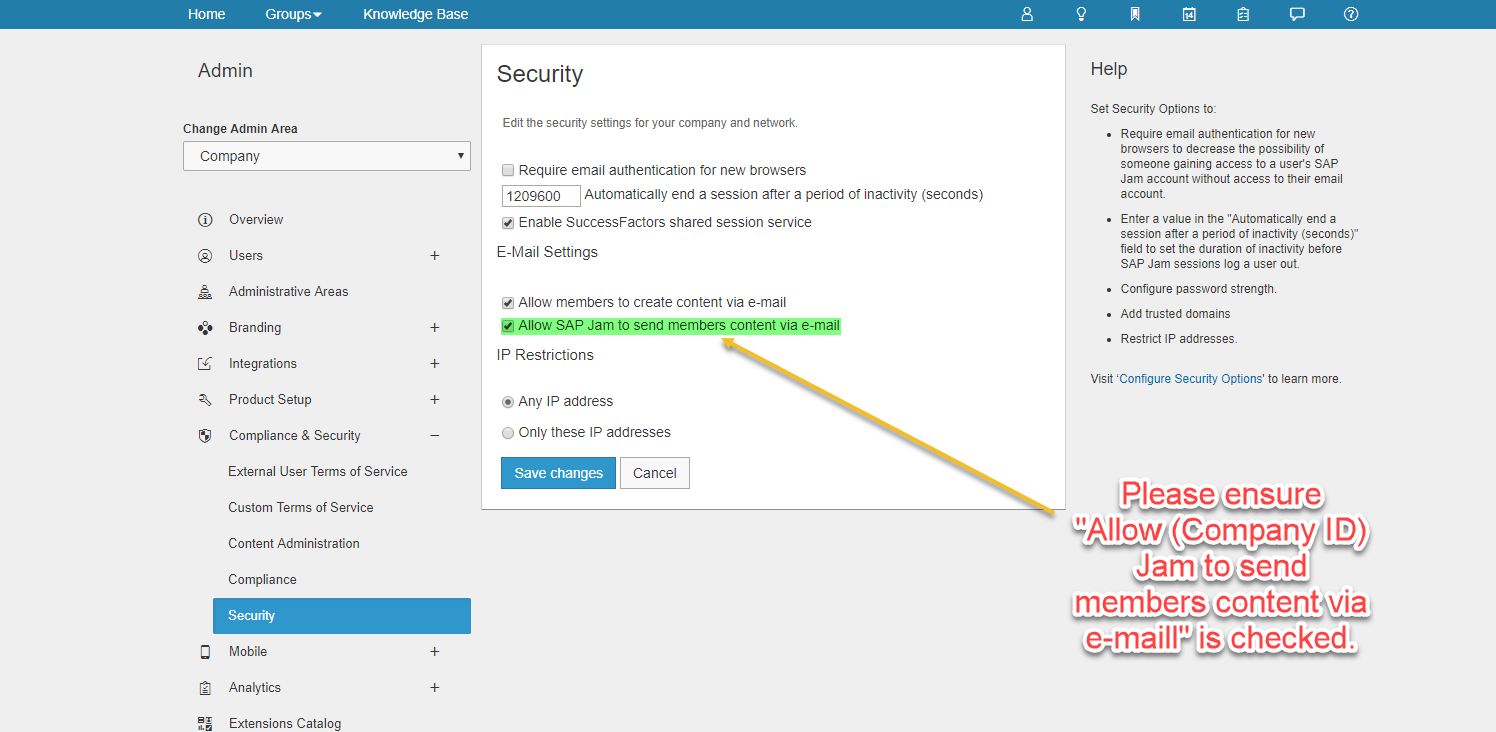The height and width of the screenshot is (732, 1496).
Task: Click the session inactivity seconds field
Action: 541,196
